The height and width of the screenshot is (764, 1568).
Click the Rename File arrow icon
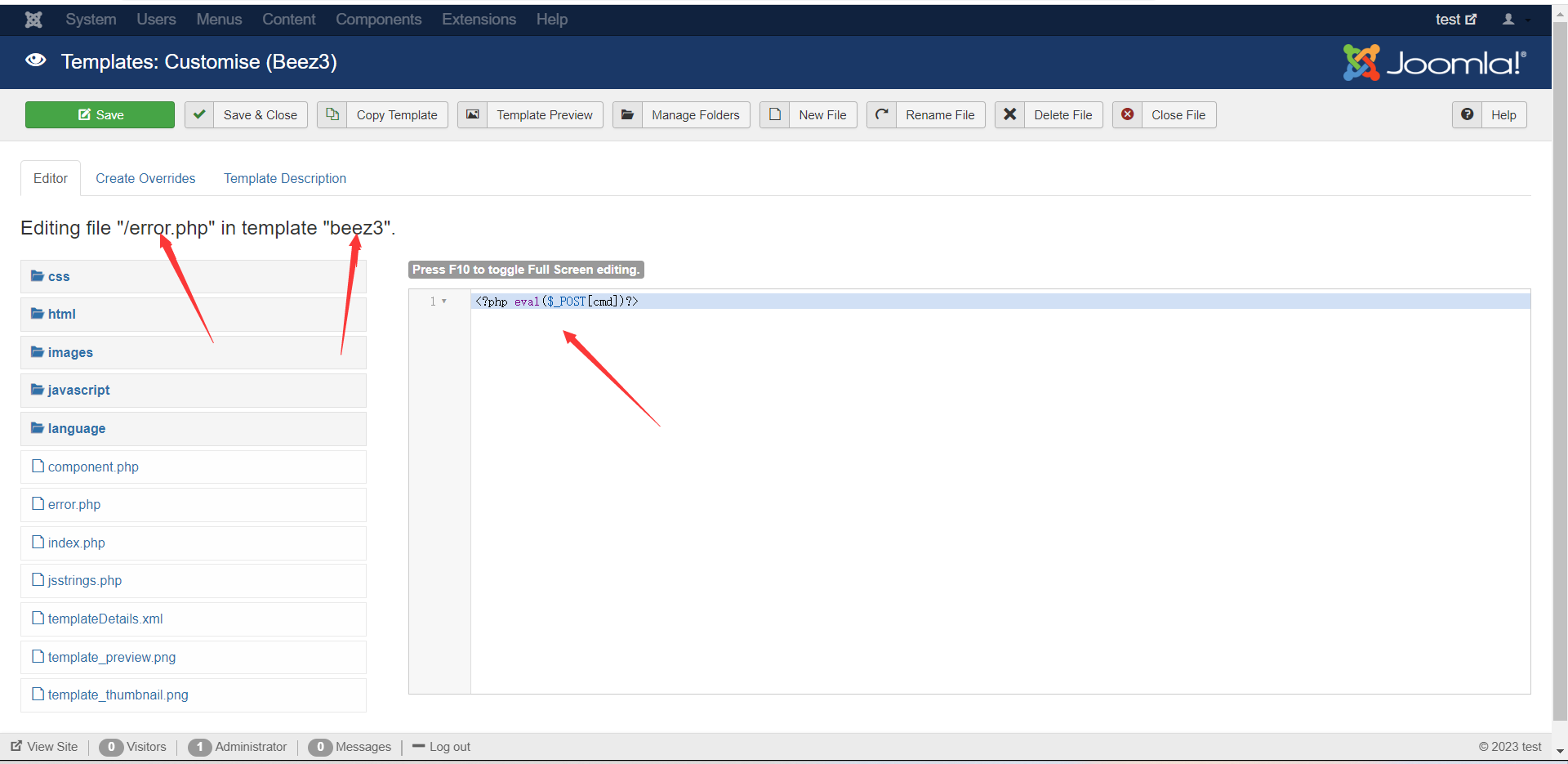[882, 115]
